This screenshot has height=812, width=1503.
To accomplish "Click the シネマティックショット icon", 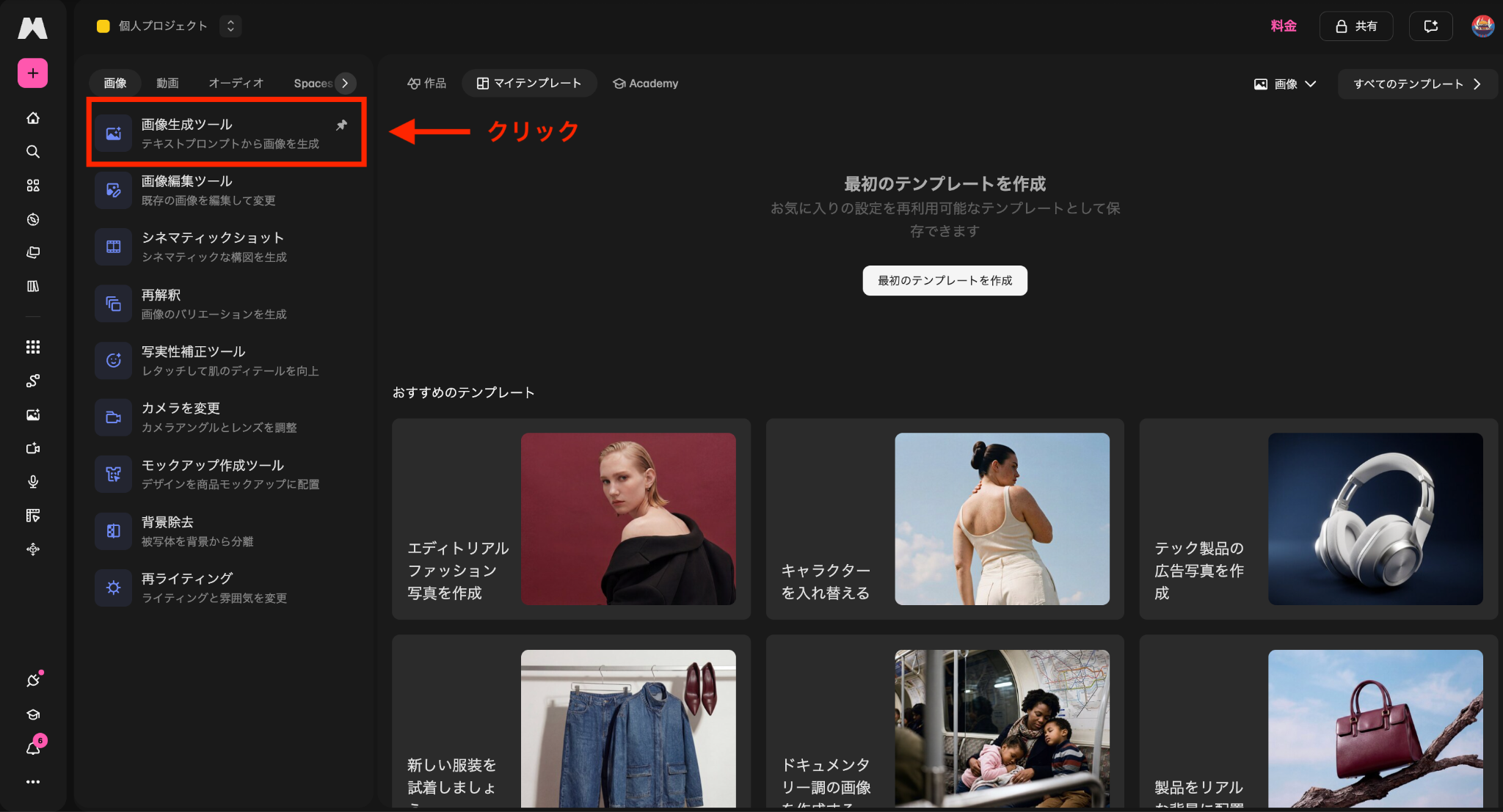I will pyautogui.click(x=113, y=246).
